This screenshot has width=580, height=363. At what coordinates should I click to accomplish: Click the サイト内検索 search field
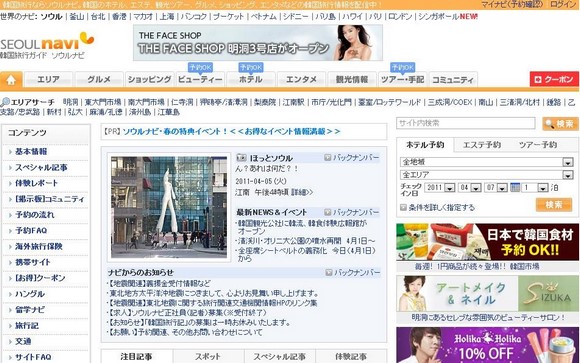point(466,123)
